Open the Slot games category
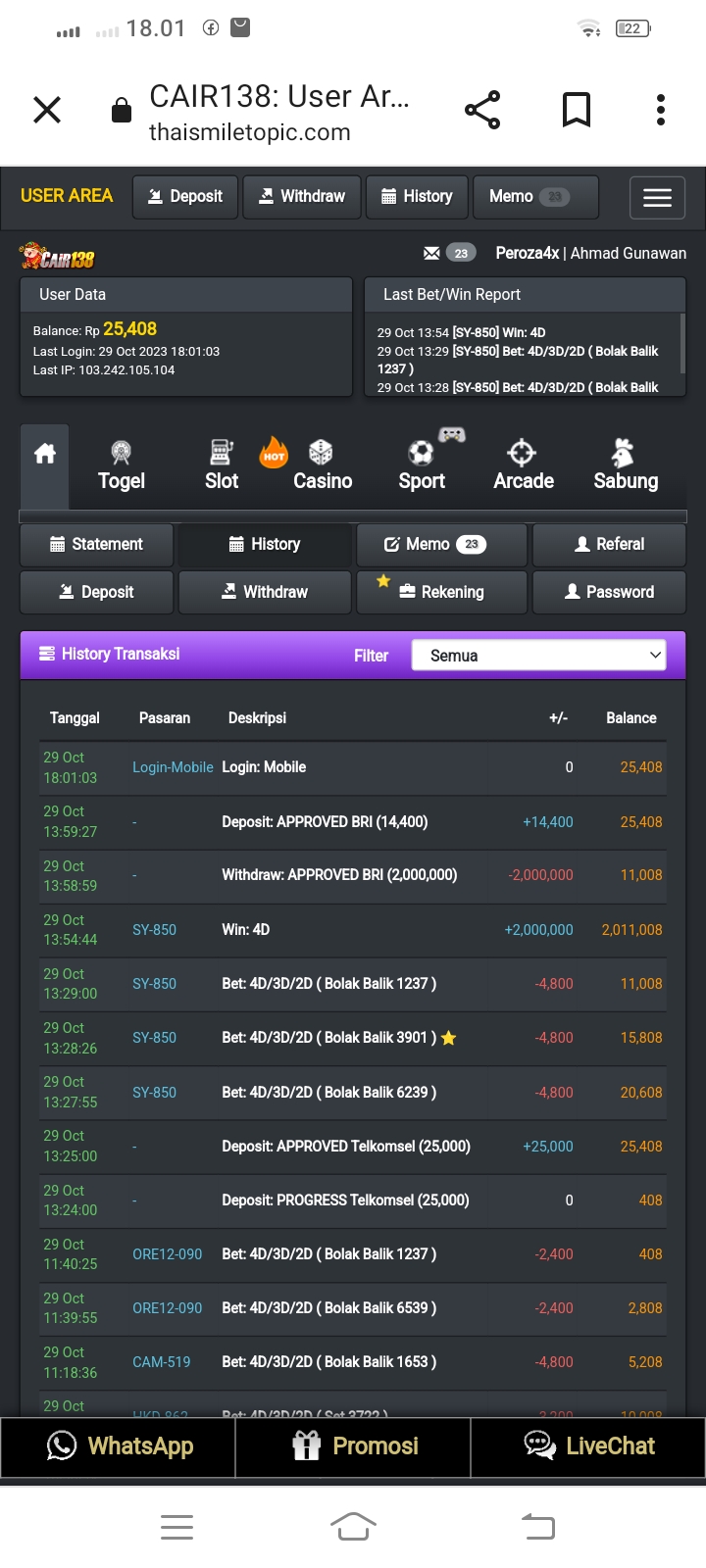Screen dimensions: 706x1568 pos(222,465)
